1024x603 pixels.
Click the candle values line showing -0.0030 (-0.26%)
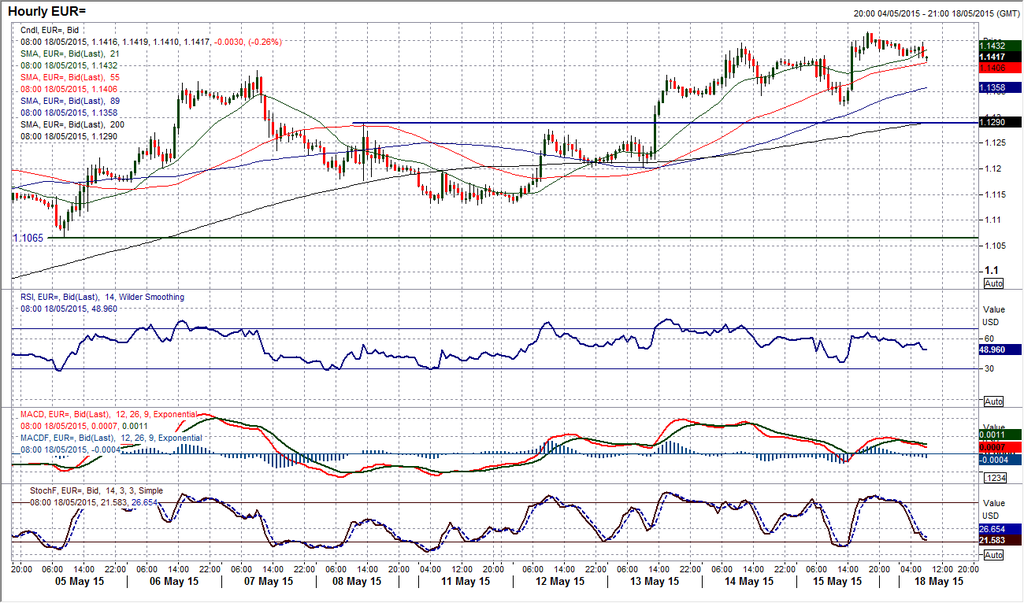(151, 42)
